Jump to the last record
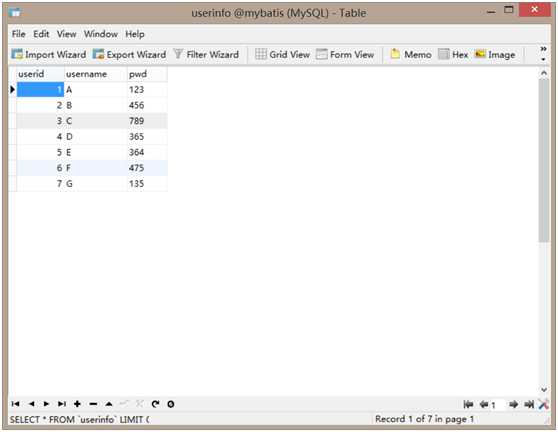 click(x=62, y=404)
